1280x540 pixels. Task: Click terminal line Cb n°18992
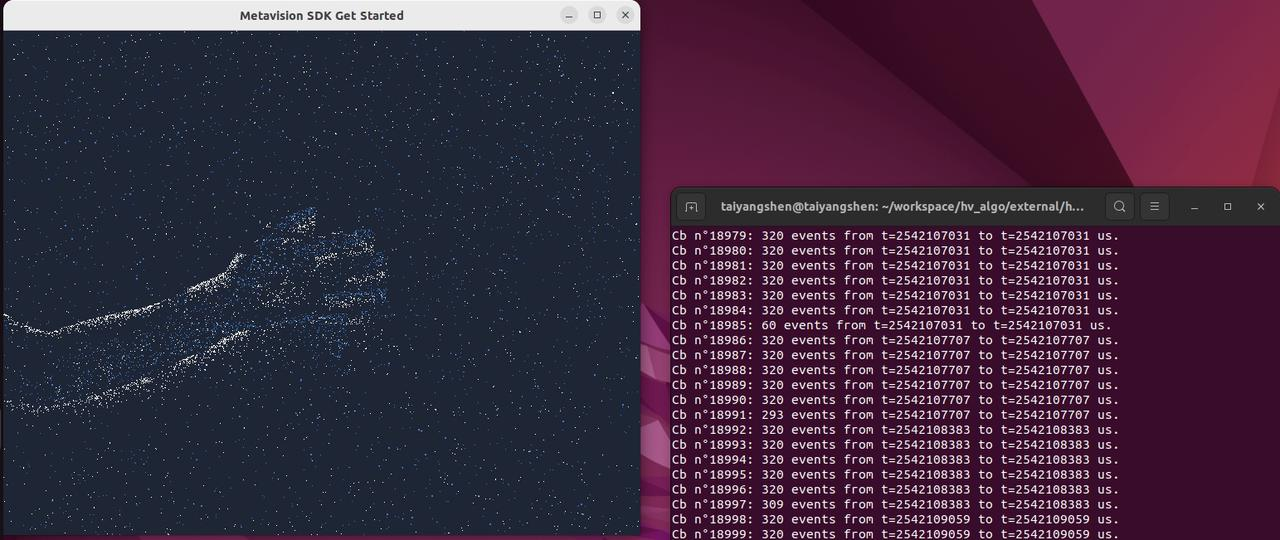click(895, 430)
